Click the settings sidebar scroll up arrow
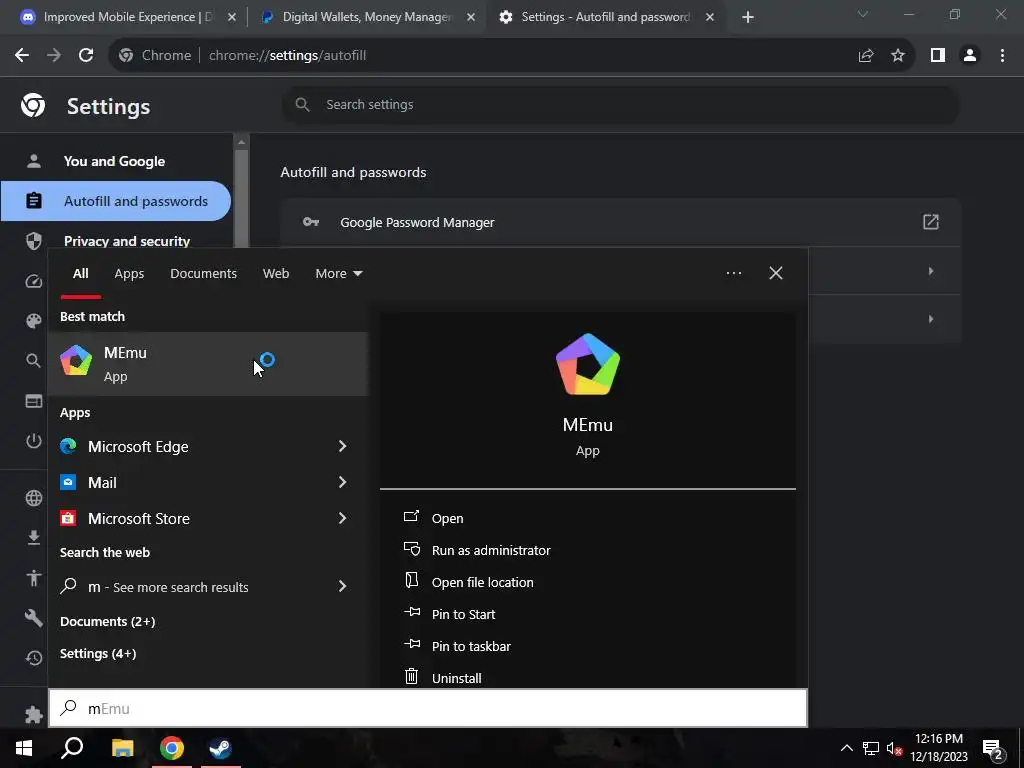The height and width of the screenshot is (768, 1024). pos(242,142)
